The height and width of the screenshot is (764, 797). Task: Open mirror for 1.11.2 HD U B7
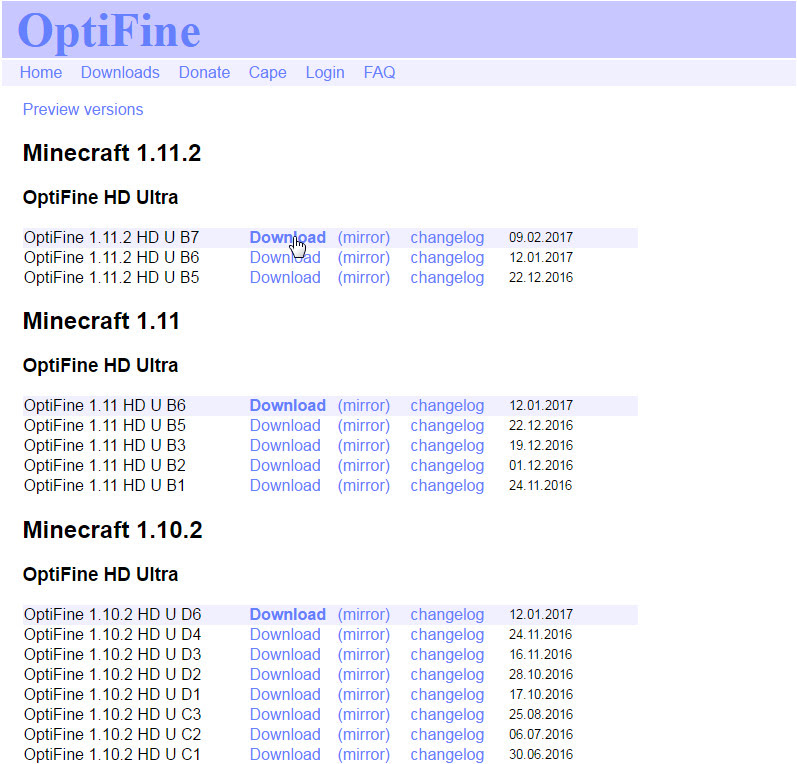364,237
